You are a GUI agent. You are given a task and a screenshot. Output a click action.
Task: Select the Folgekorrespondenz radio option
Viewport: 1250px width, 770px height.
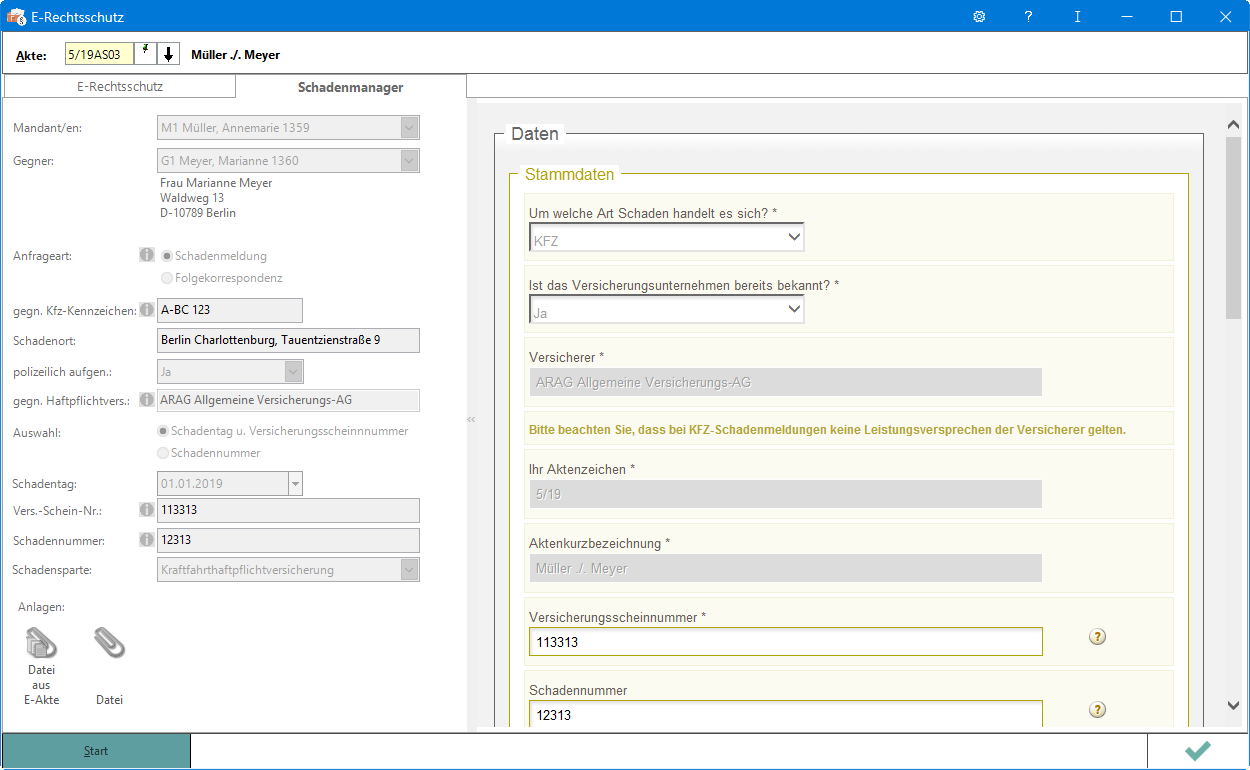pos(167,278)
